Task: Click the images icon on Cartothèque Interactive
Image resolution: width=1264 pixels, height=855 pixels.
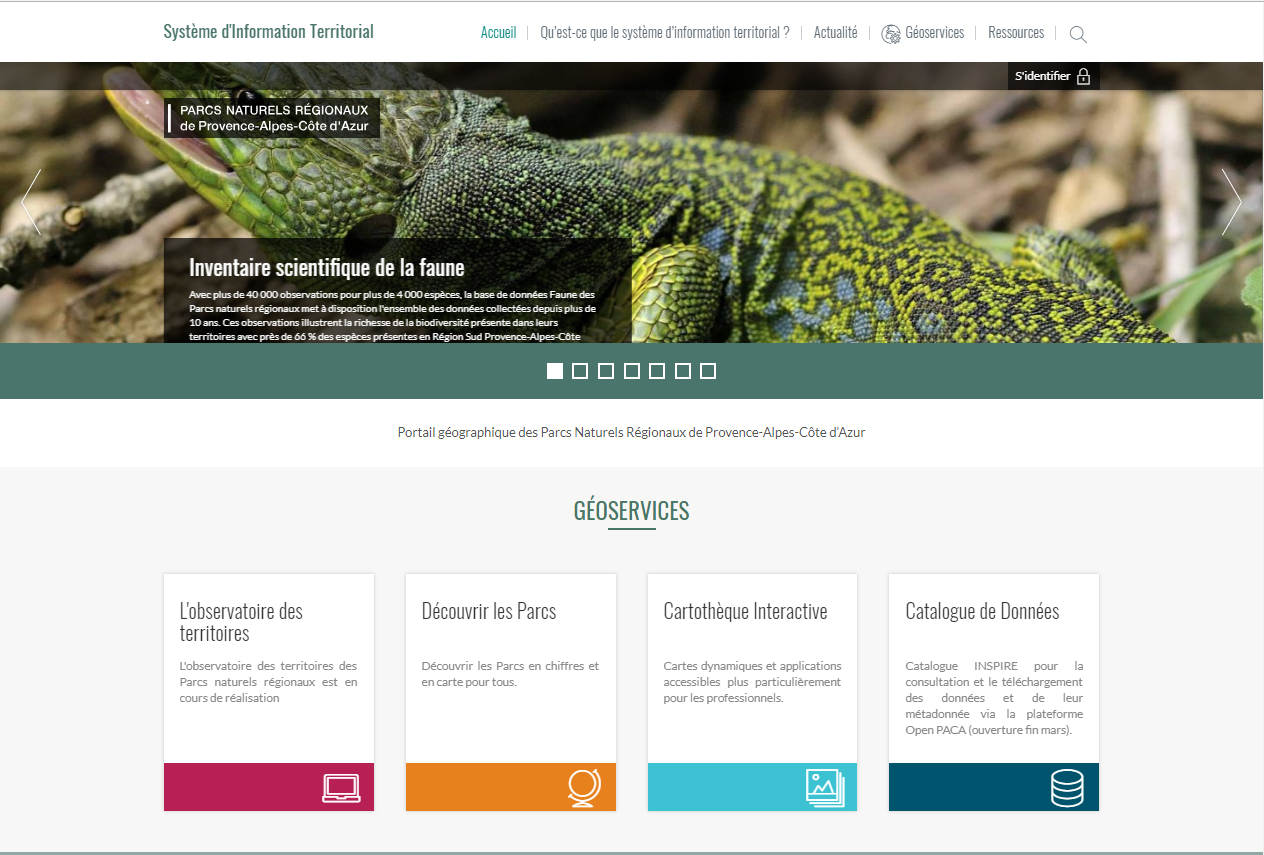Action: point(825,788)
